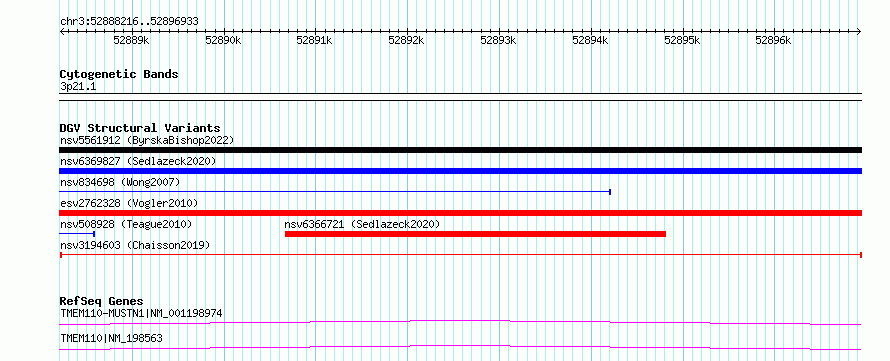Click the right arrowhead of the ruler
Screen dimensions: 890x361
(x=859, y=31)
